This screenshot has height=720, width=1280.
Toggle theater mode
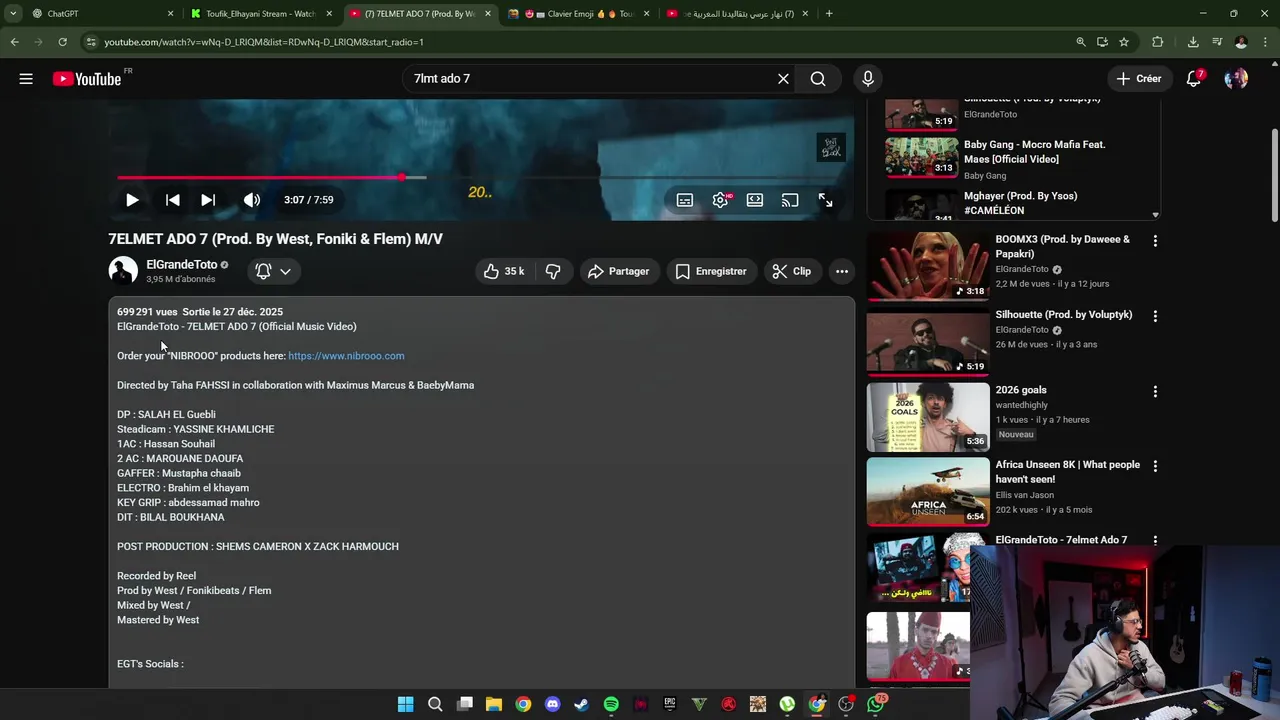[x=755, y=200]
